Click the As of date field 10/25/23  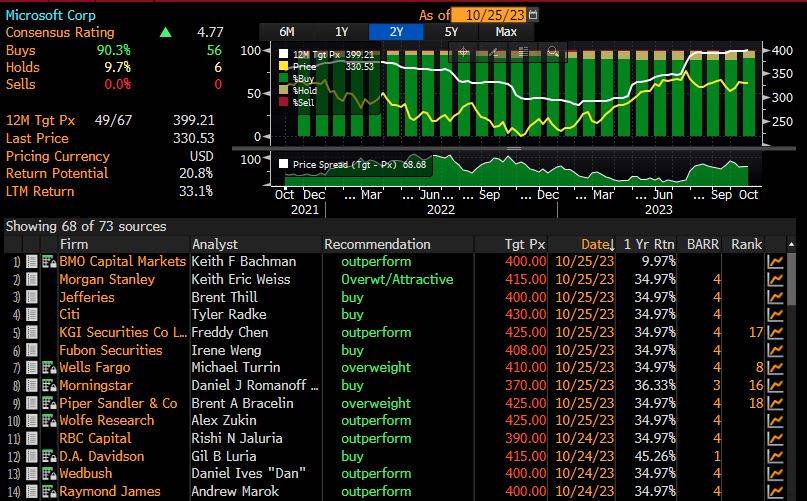(489, 15)
